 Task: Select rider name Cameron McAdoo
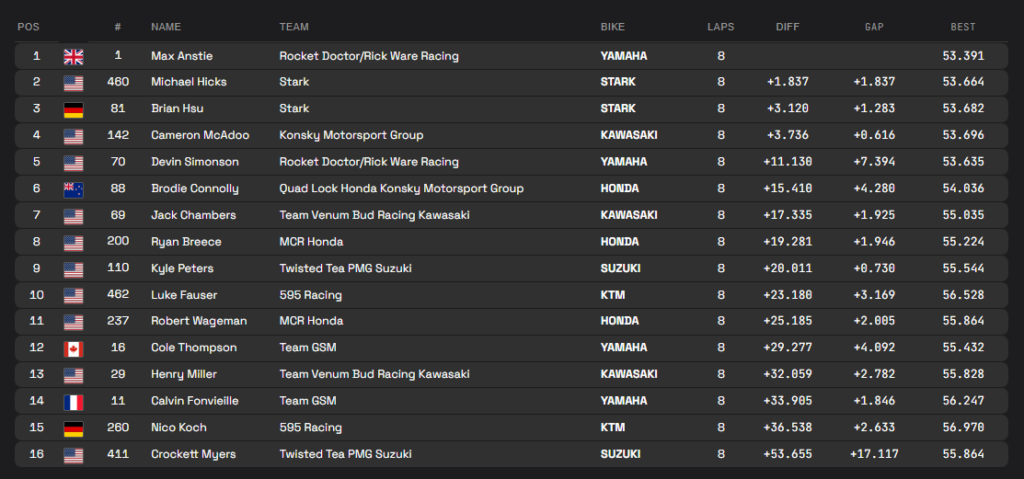pyautogui.click(x=200, y=135)
